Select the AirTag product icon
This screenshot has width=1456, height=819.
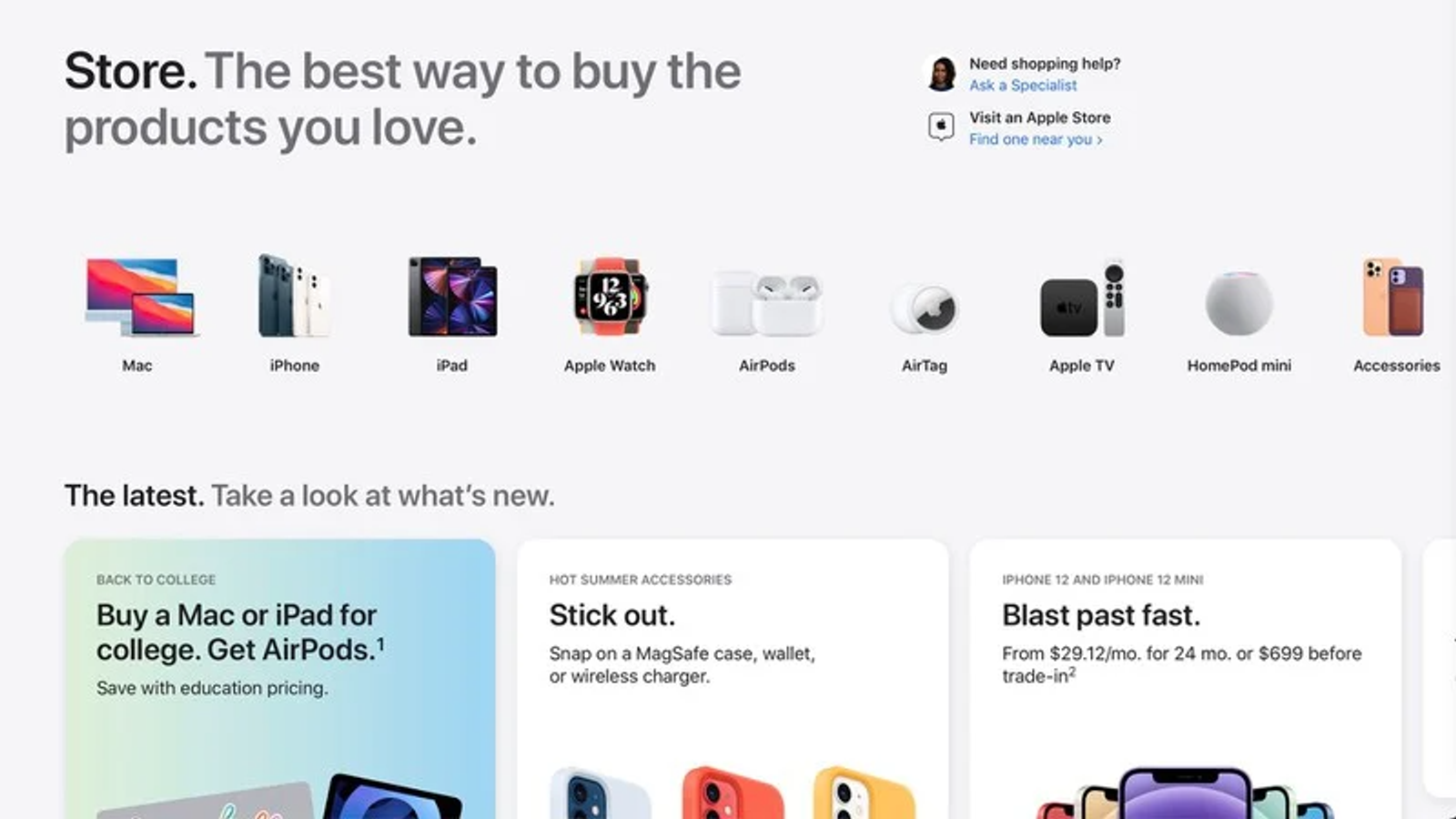pyautogui.click(x=924, y=309)
